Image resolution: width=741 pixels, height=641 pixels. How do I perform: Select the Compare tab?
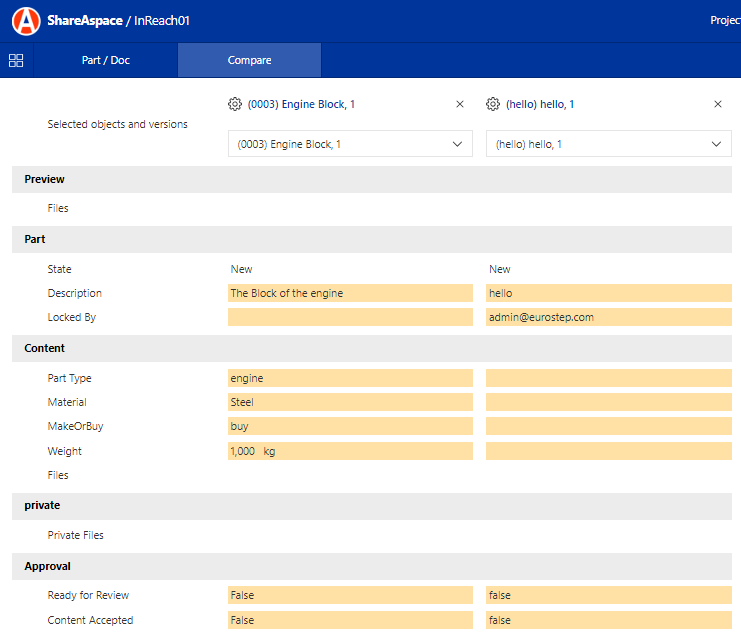(249, 60)
